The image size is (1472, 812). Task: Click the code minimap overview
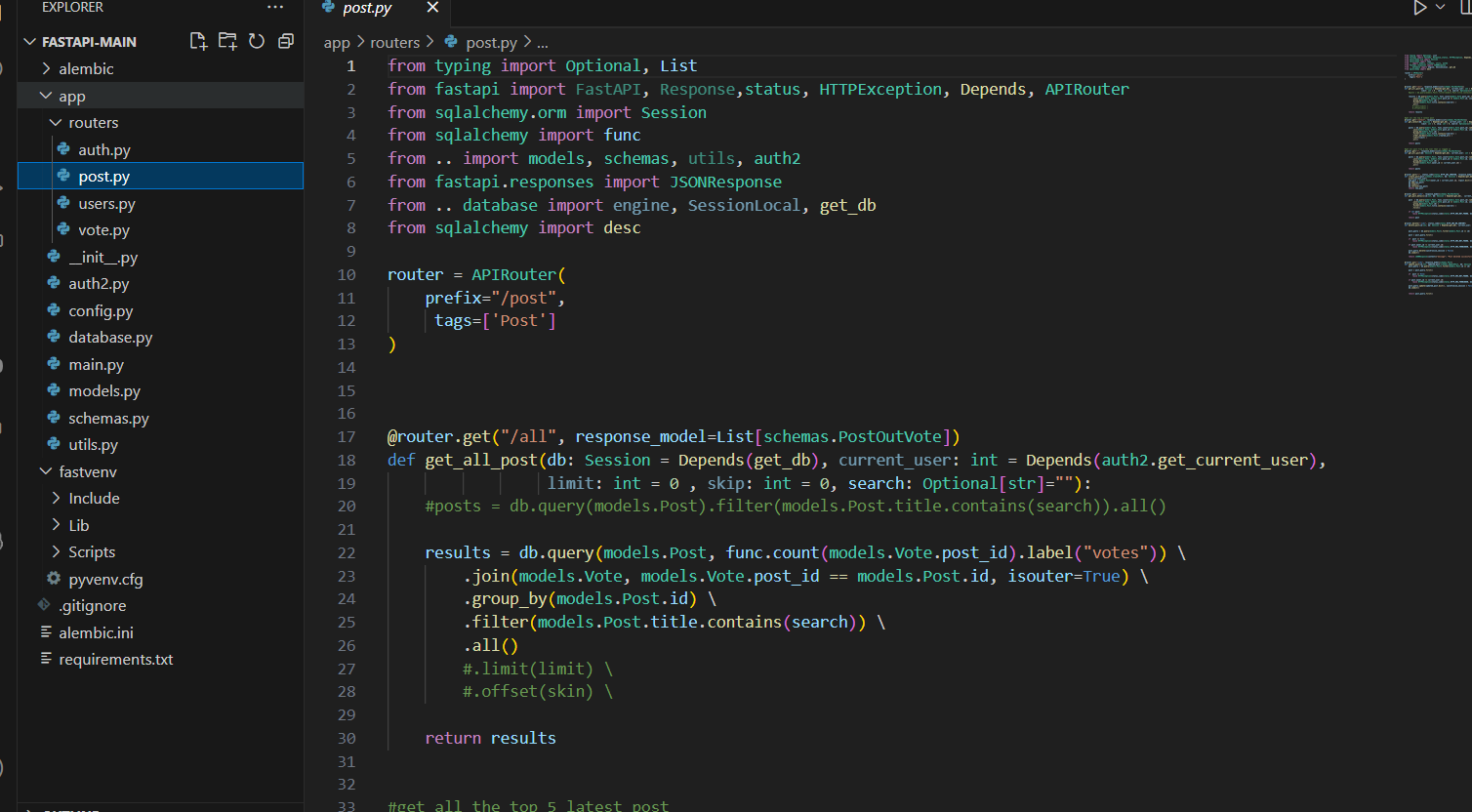click(1437, 174)
